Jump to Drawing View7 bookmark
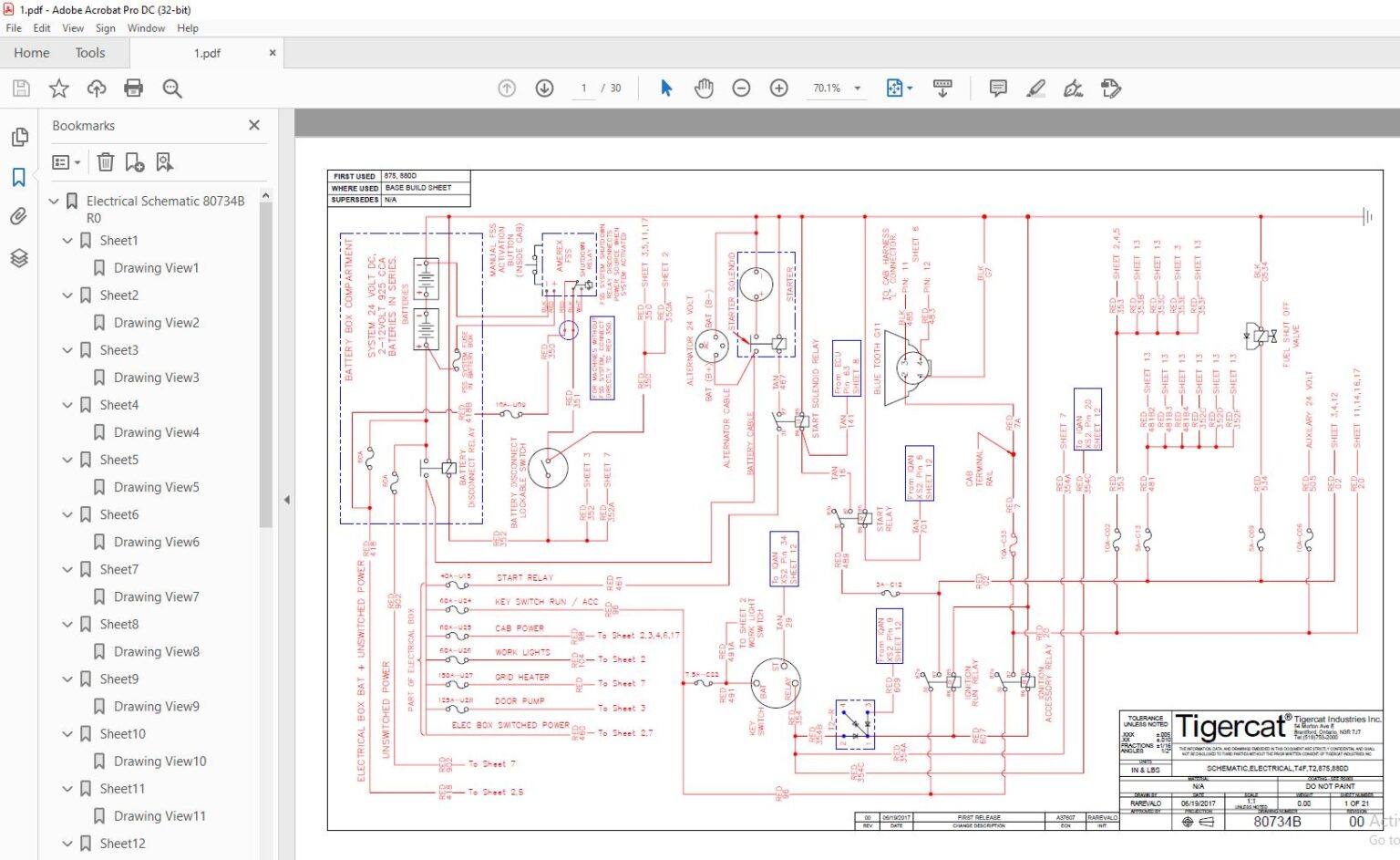 click(x=157, y=596)
